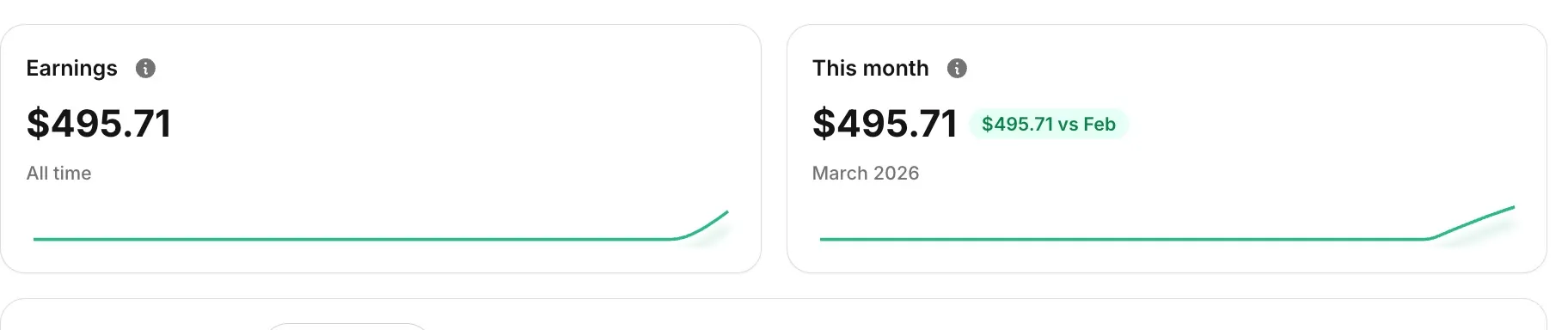
Task: Select the Earnings card heading
Action: [71, 68]
